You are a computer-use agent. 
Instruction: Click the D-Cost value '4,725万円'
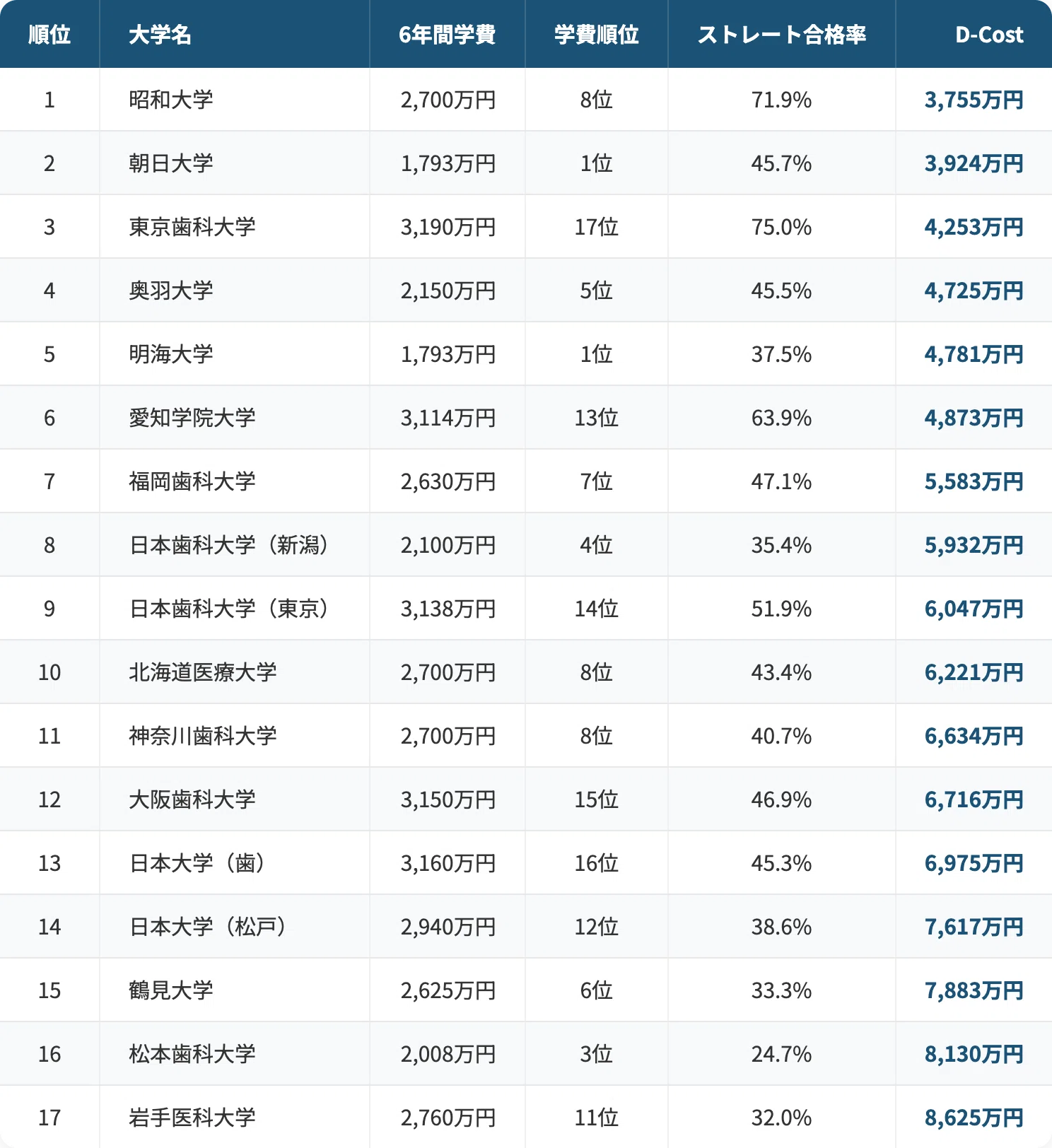[974, 291]
